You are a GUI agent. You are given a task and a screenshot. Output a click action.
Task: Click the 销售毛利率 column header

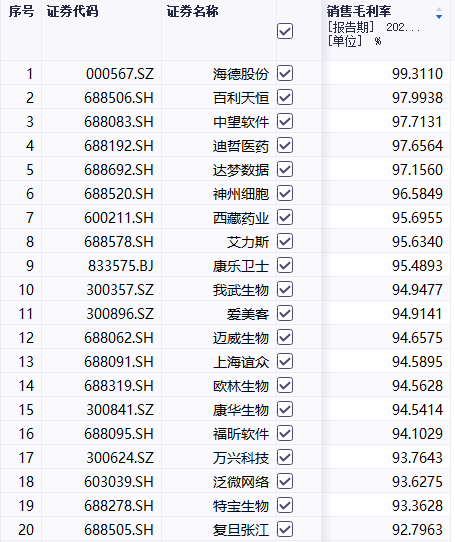359,11
